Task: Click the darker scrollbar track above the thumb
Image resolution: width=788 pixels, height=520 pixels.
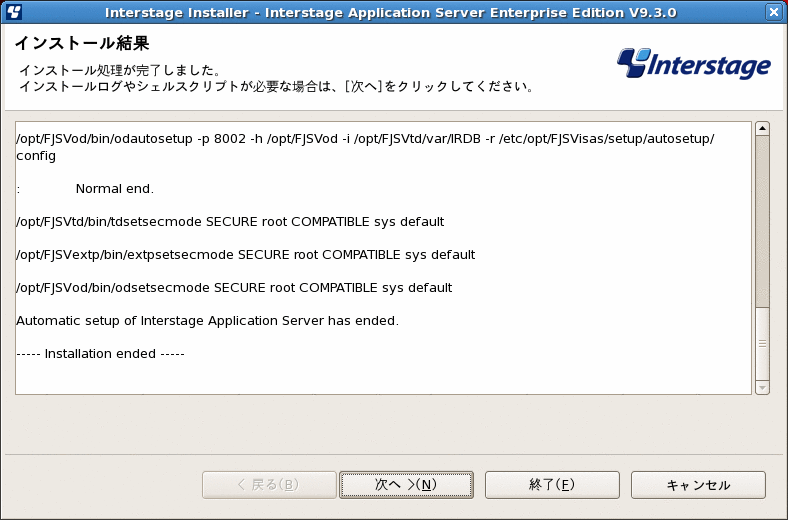Action: coord(762,221)
